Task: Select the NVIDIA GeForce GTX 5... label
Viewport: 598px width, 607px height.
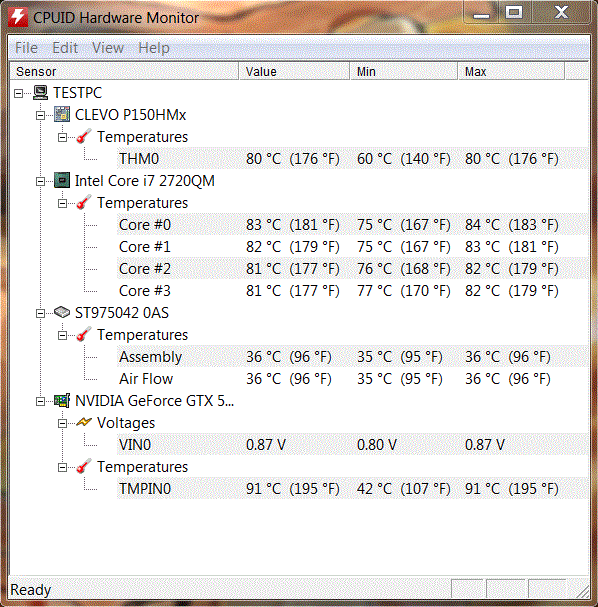Action: pyautogui.click(x=154, y=401)
